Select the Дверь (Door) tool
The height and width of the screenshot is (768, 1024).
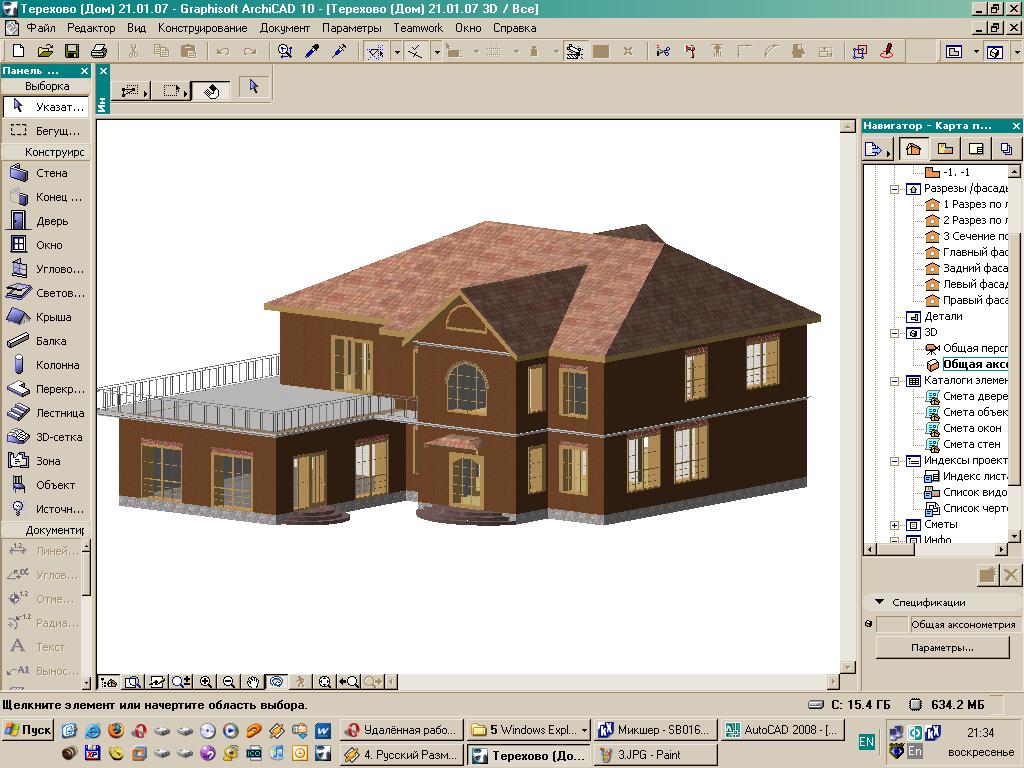pos(44,221)
